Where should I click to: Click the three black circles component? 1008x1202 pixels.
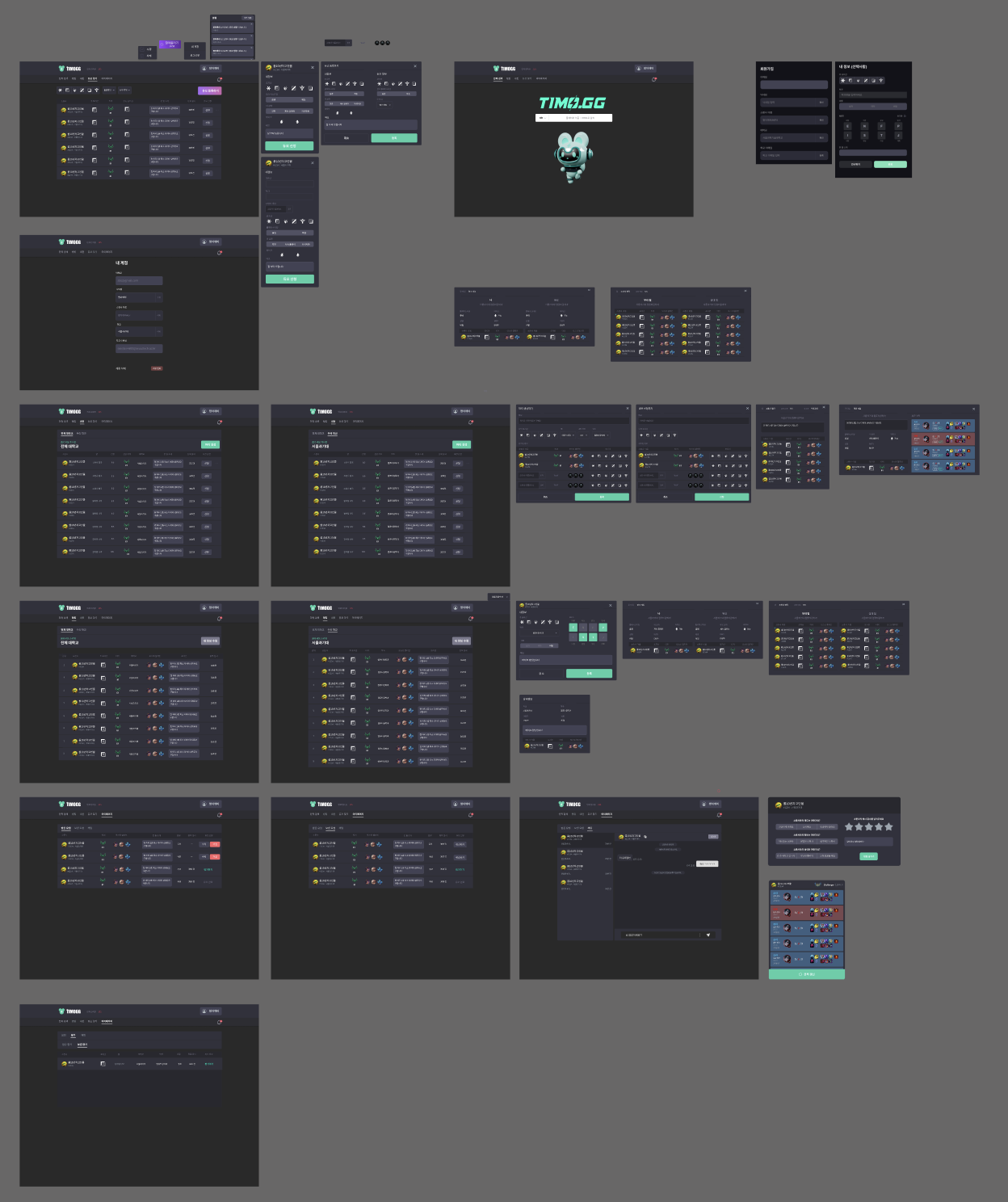382,43
